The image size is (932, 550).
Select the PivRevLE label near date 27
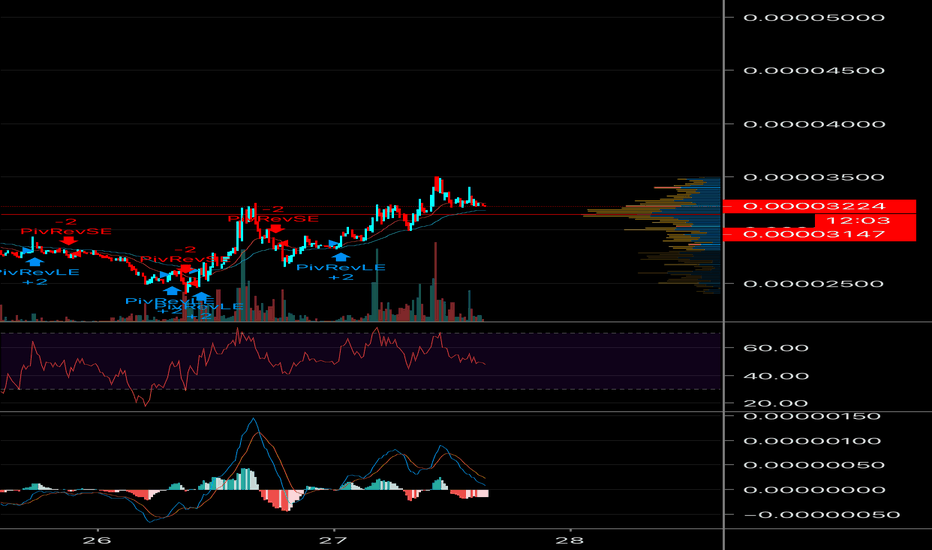[341, 268]
